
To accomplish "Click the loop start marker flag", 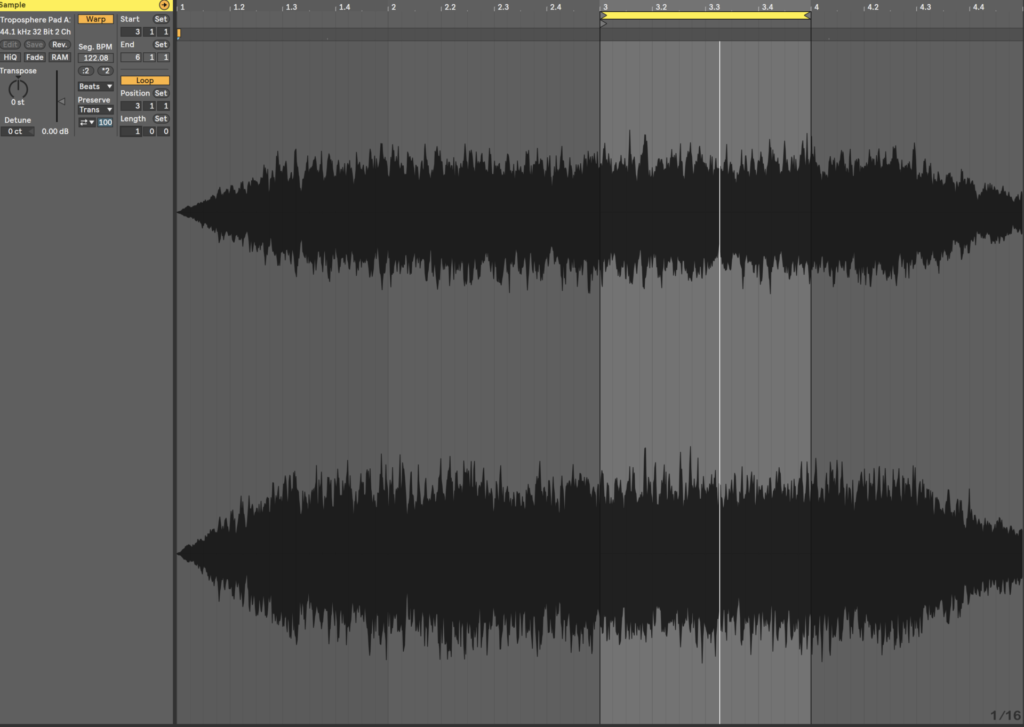I will (x=604, y=15).
